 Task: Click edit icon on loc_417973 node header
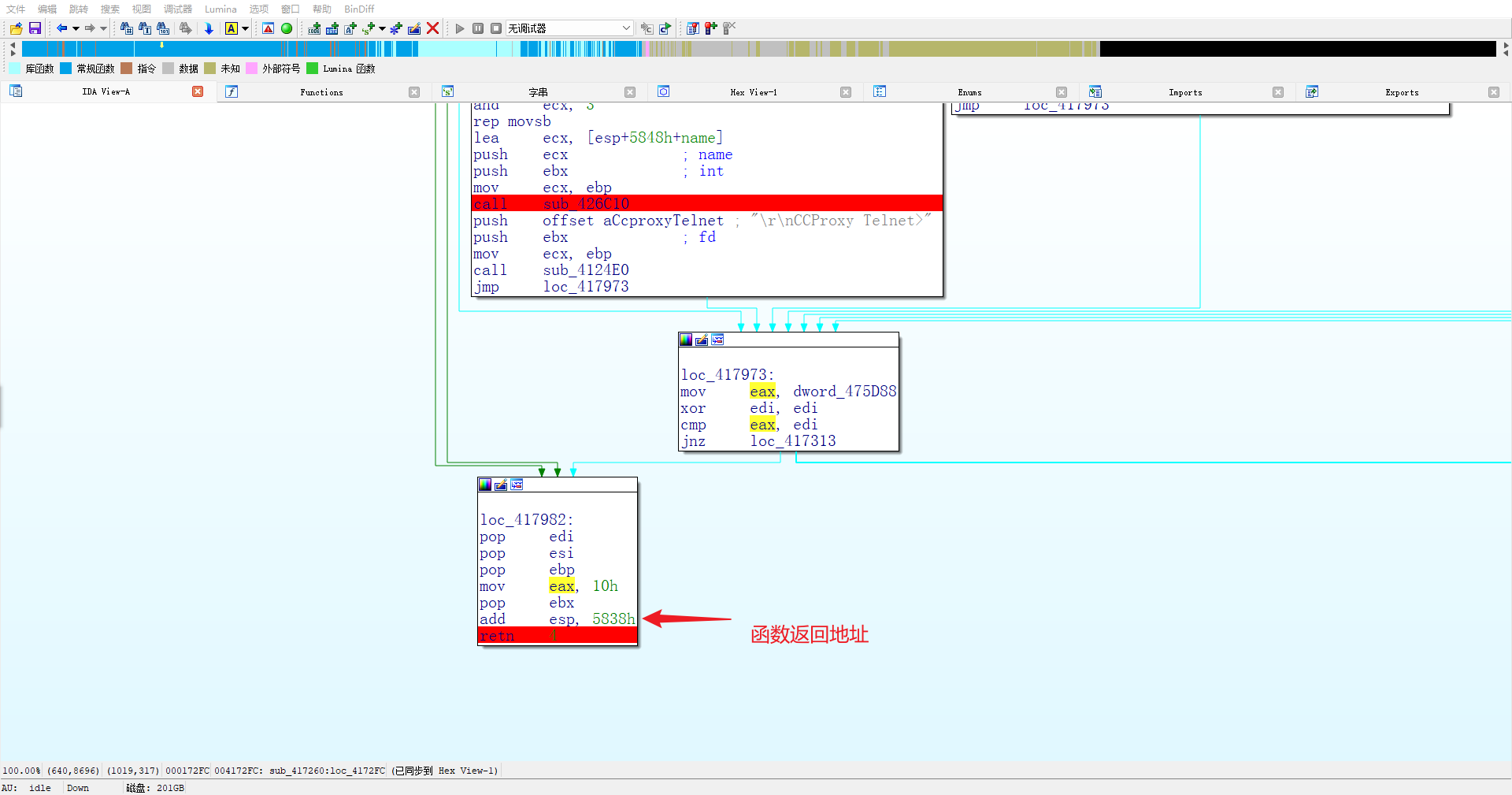pyautogui.click(x=702, y=340)
